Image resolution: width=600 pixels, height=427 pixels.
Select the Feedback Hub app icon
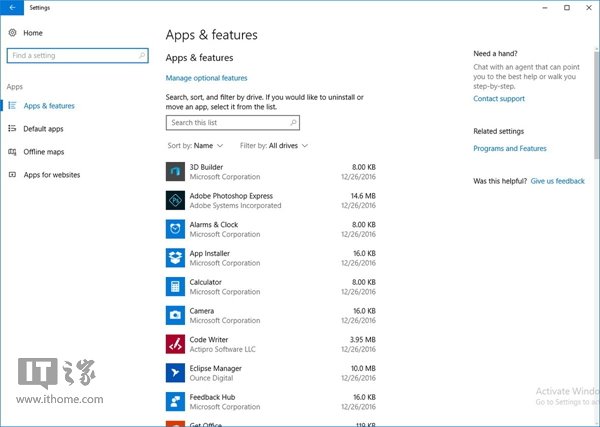click(175, 401)
